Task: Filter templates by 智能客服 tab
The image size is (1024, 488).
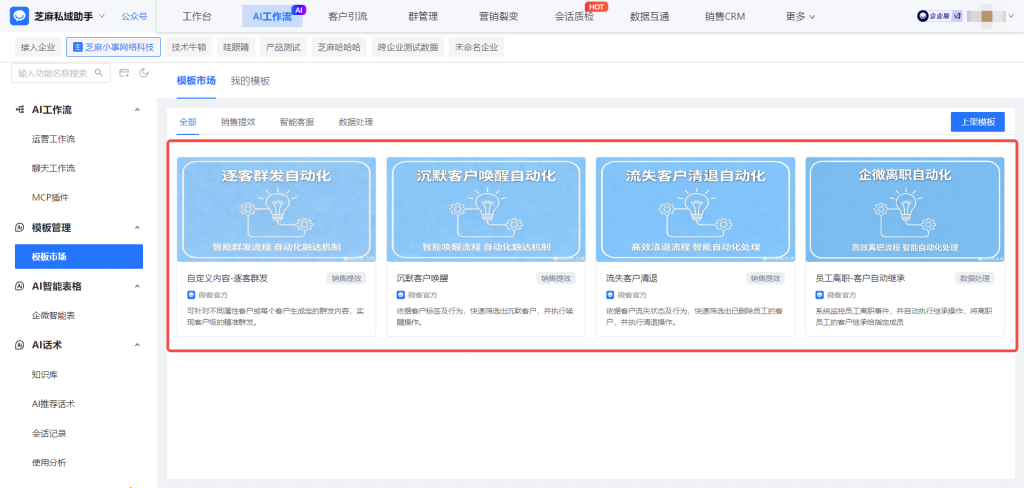Action: point(297,122)
